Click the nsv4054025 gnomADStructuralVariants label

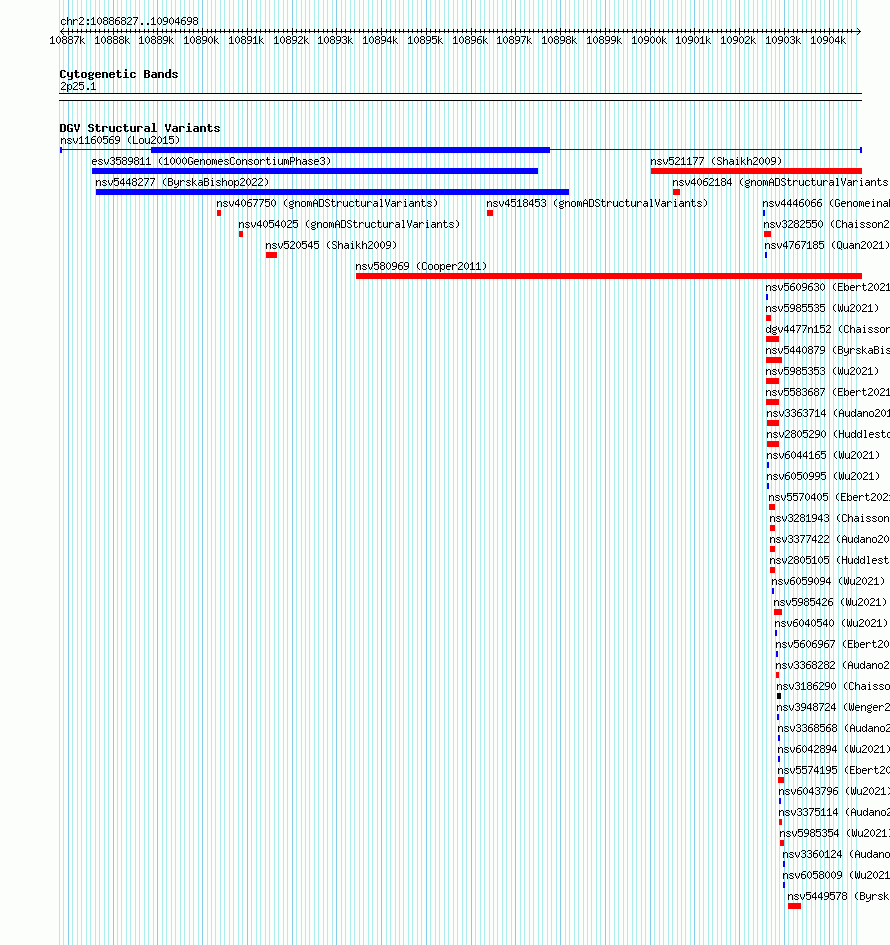coord(349,225)
